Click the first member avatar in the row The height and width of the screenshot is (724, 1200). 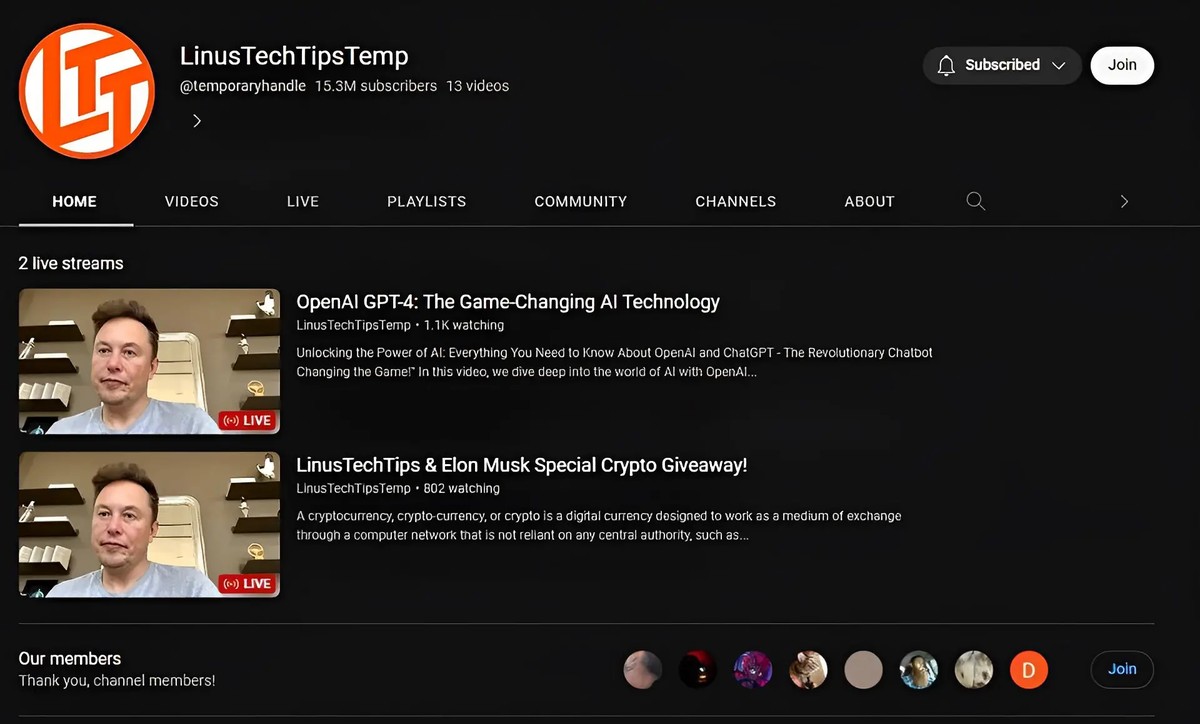pyautogui.click(x=643, y=669)
